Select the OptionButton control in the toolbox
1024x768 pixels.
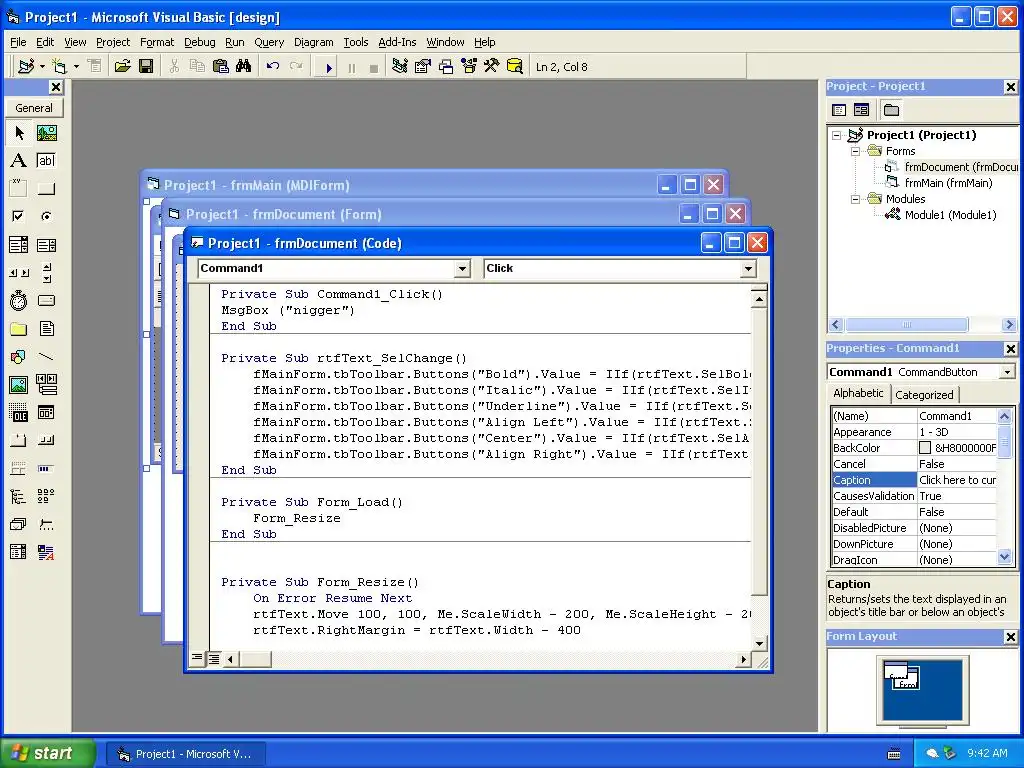point(46,216)
